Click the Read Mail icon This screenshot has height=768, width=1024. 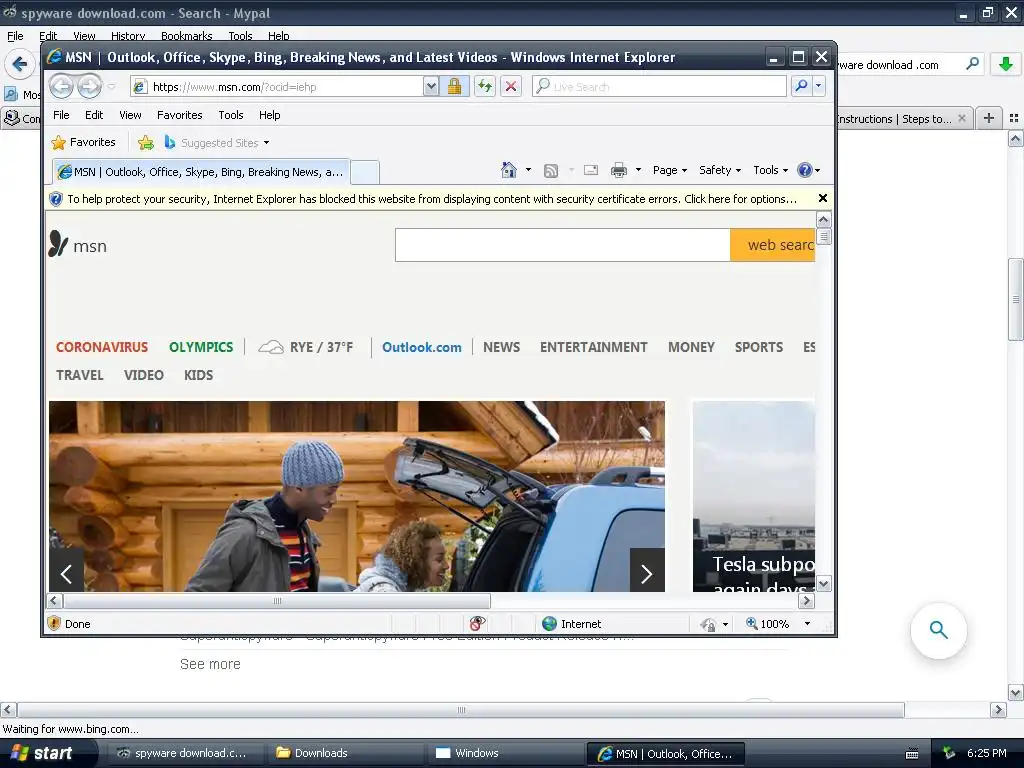coord(591,170)
